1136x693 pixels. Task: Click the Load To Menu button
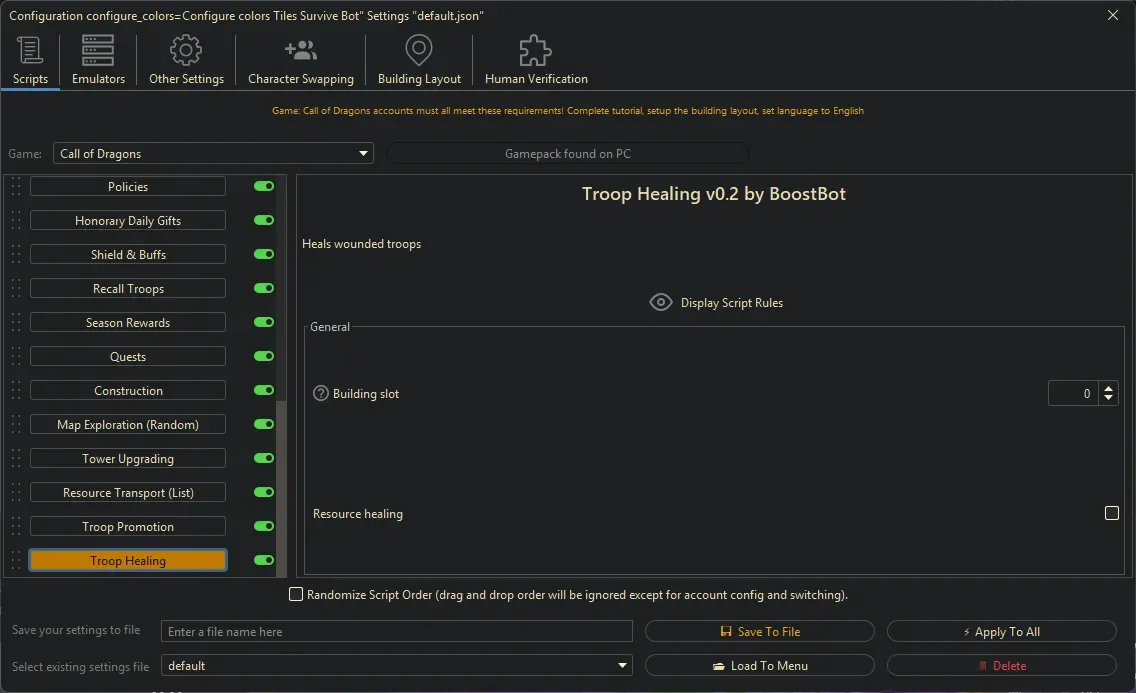[760, 665]
